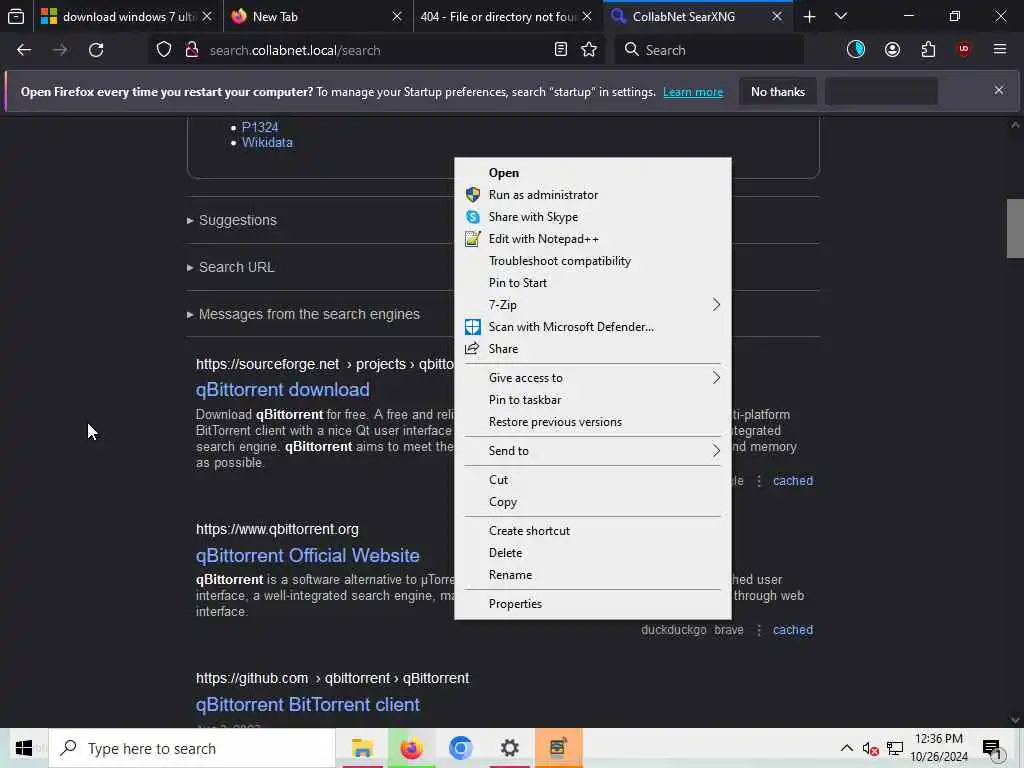Select Create shortcut
This screenshot has width=1024, height=768.
click(x=593, y=531)
